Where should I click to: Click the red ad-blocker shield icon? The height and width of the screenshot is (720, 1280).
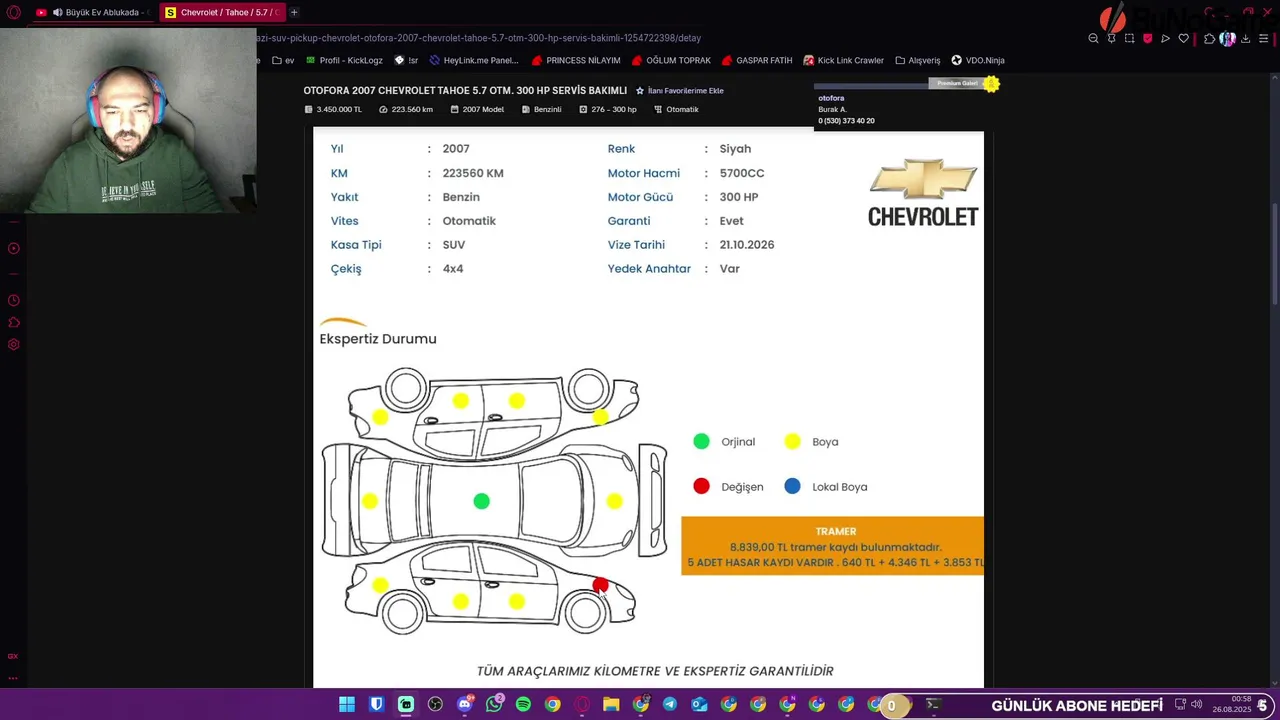point(1147,38)
